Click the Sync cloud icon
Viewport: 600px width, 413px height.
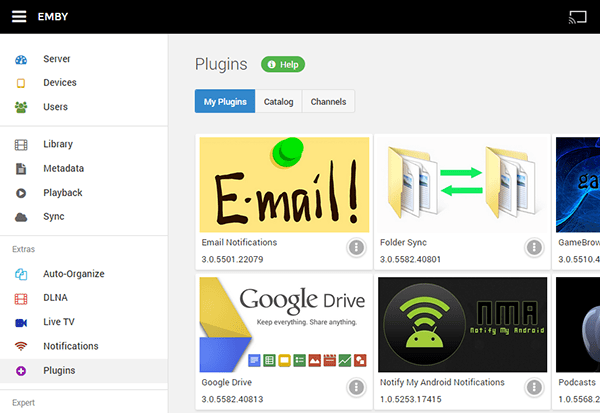tap(21, 217)
